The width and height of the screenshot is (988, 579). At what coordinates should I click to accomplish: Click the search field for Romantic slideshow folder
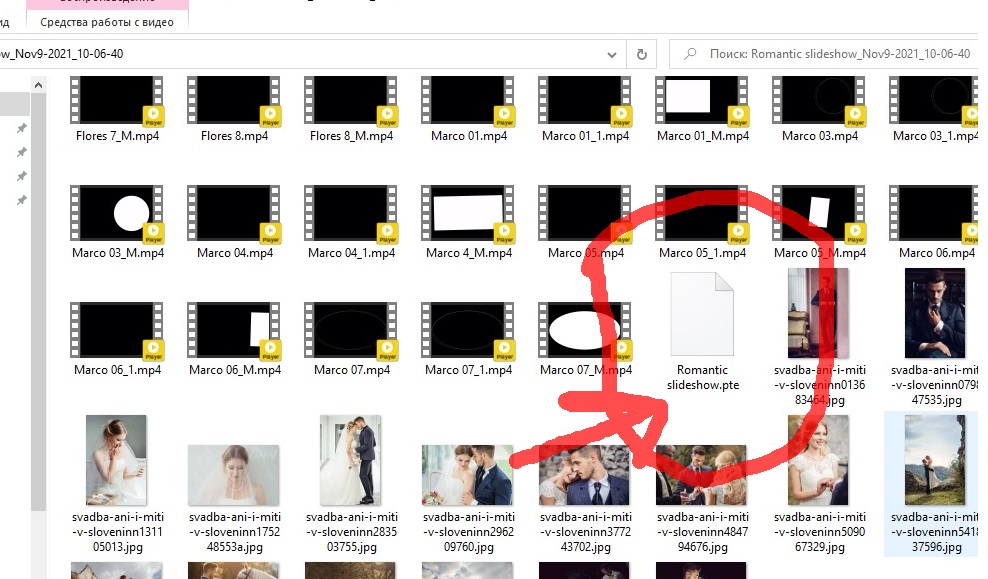(823, 54)
